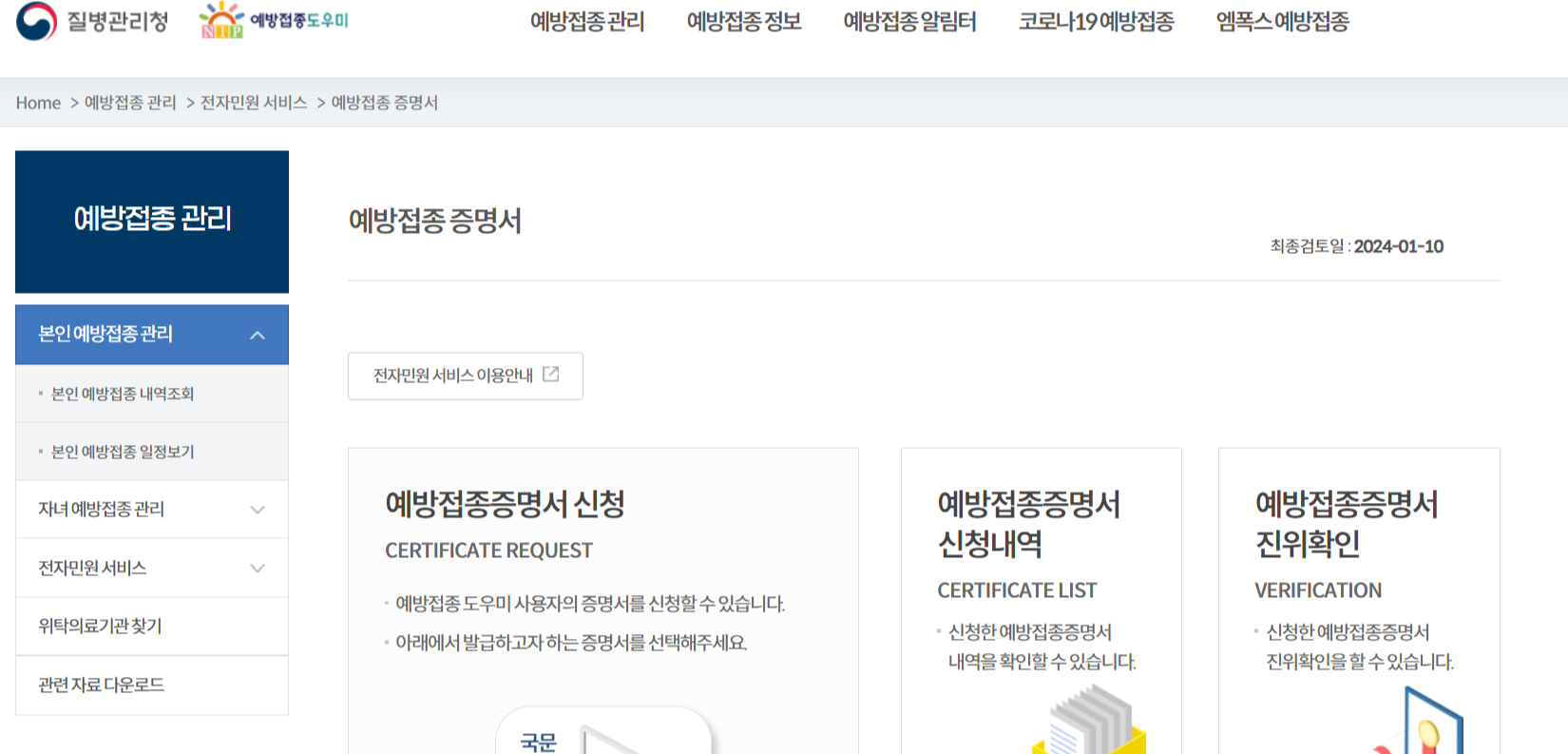Open the 코로나19 예방접종 top menu
Image resolution: width=1568 pixels, height=754 pixels.
click(1097, 22)
